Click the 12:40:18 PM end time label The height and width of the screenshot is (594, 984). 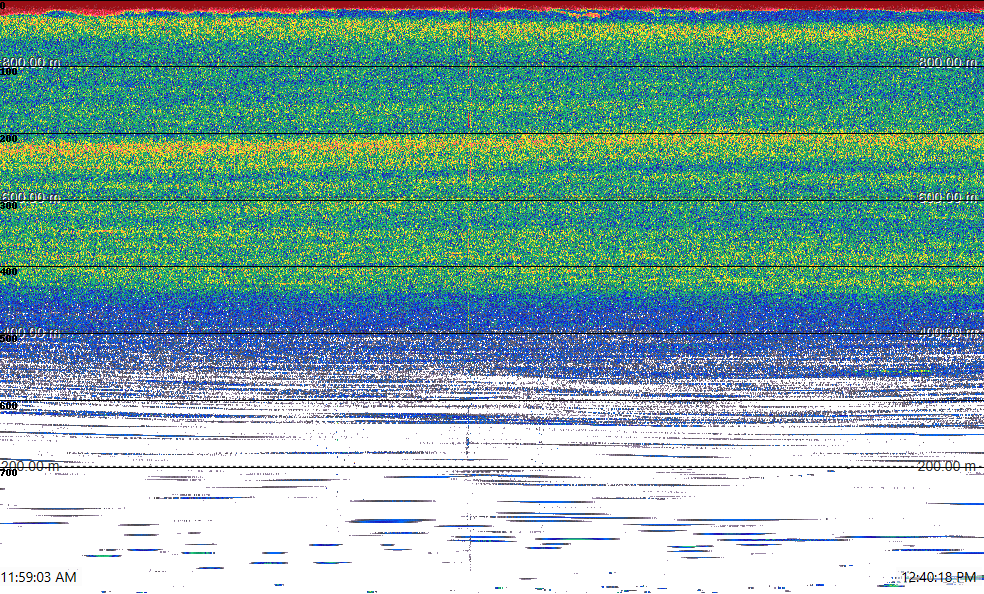tap(939, 577)
